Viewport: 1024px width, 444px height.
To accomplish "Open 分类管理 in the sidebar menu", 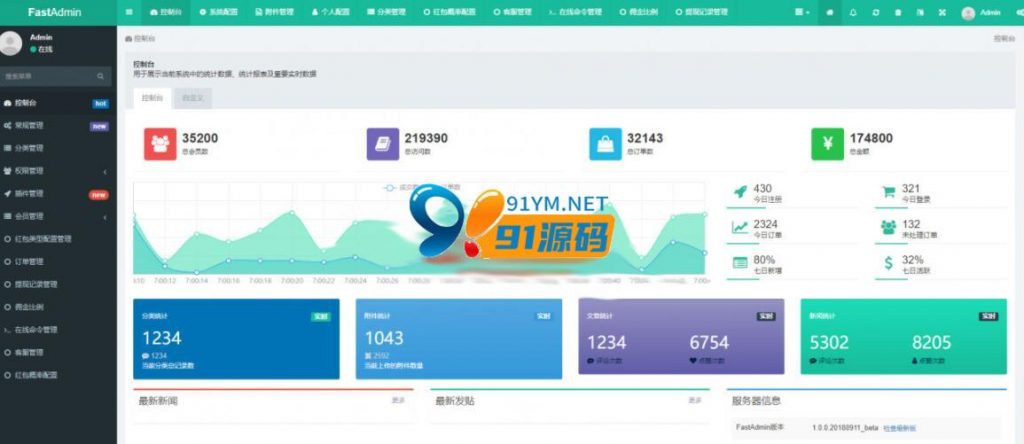I will pyautogui.click(x=58, y=148).
